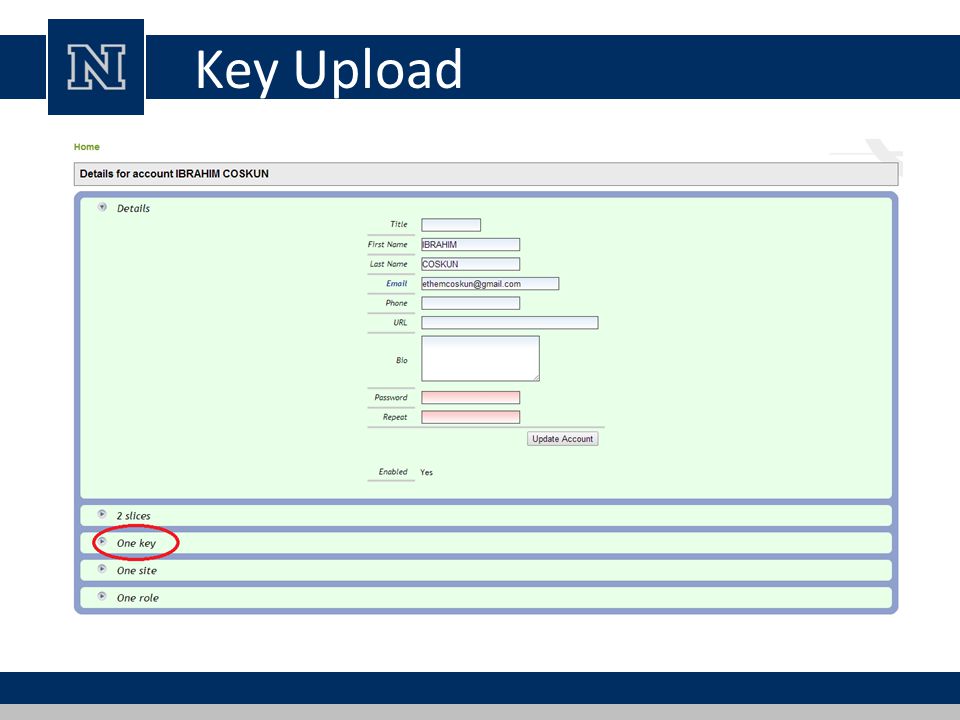Click the 'First Name' label

387,244
